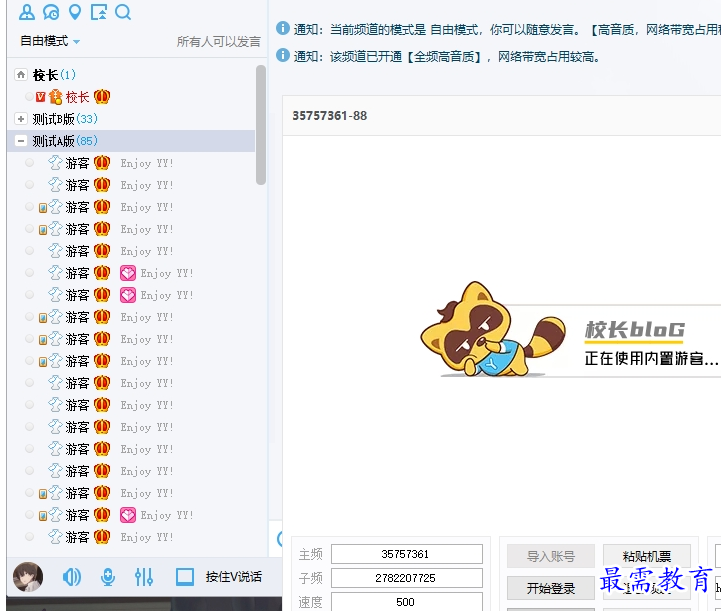Open the audio mixer sliders icon
Screen dimensions: 721x611
144,577
